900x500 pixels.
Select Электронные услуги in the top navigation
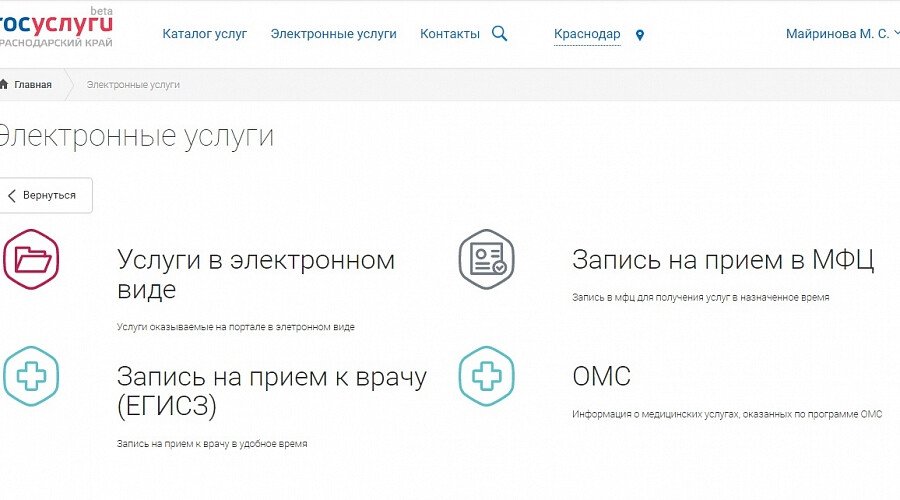pyautogui.click(x=333, y=34)
